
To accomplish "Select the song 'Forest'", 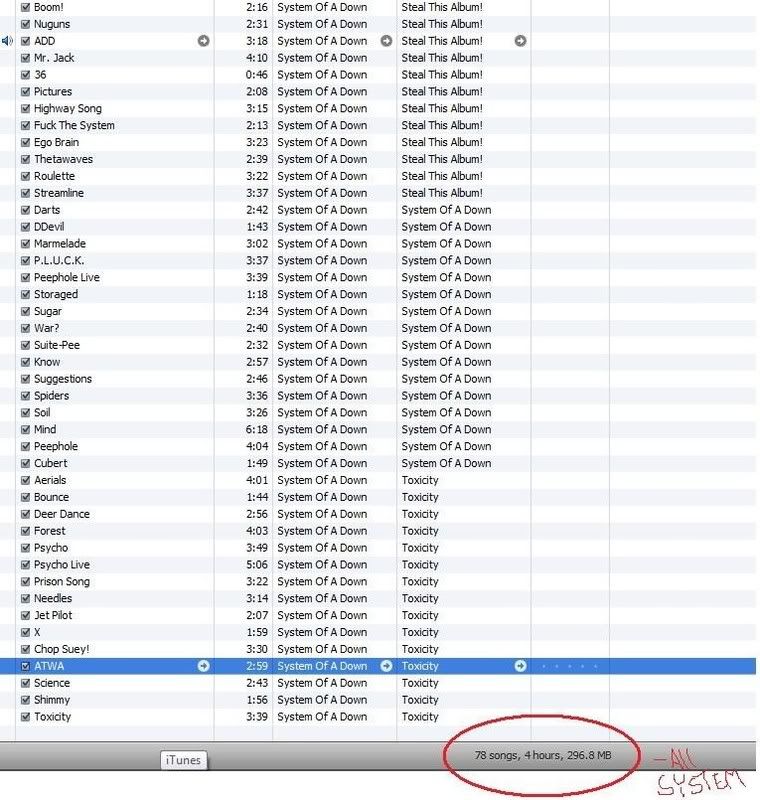I will pyautogui.click(x=49, y=531).
